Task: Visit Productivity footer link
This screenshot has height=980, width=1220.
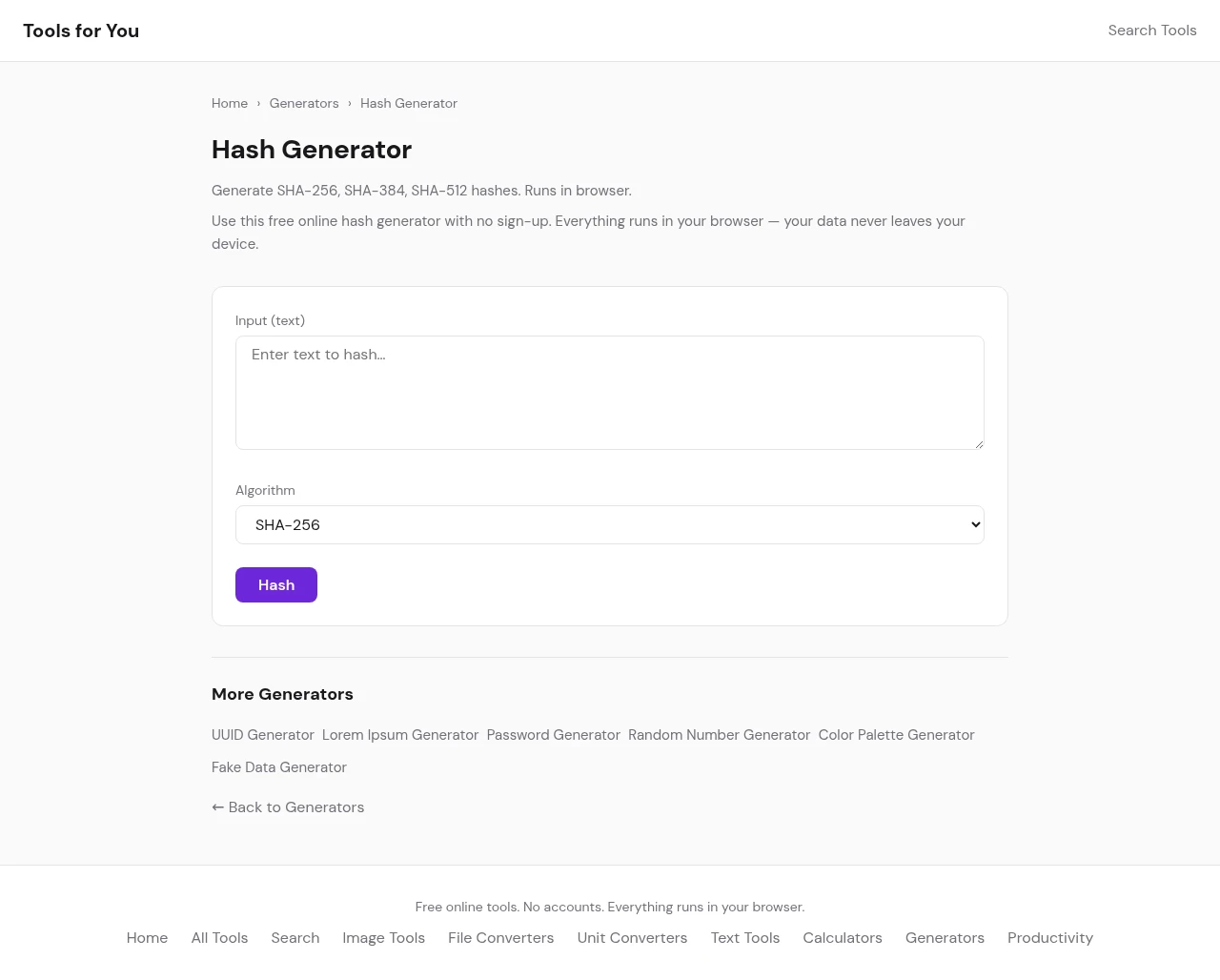Action: [1049, 938]
